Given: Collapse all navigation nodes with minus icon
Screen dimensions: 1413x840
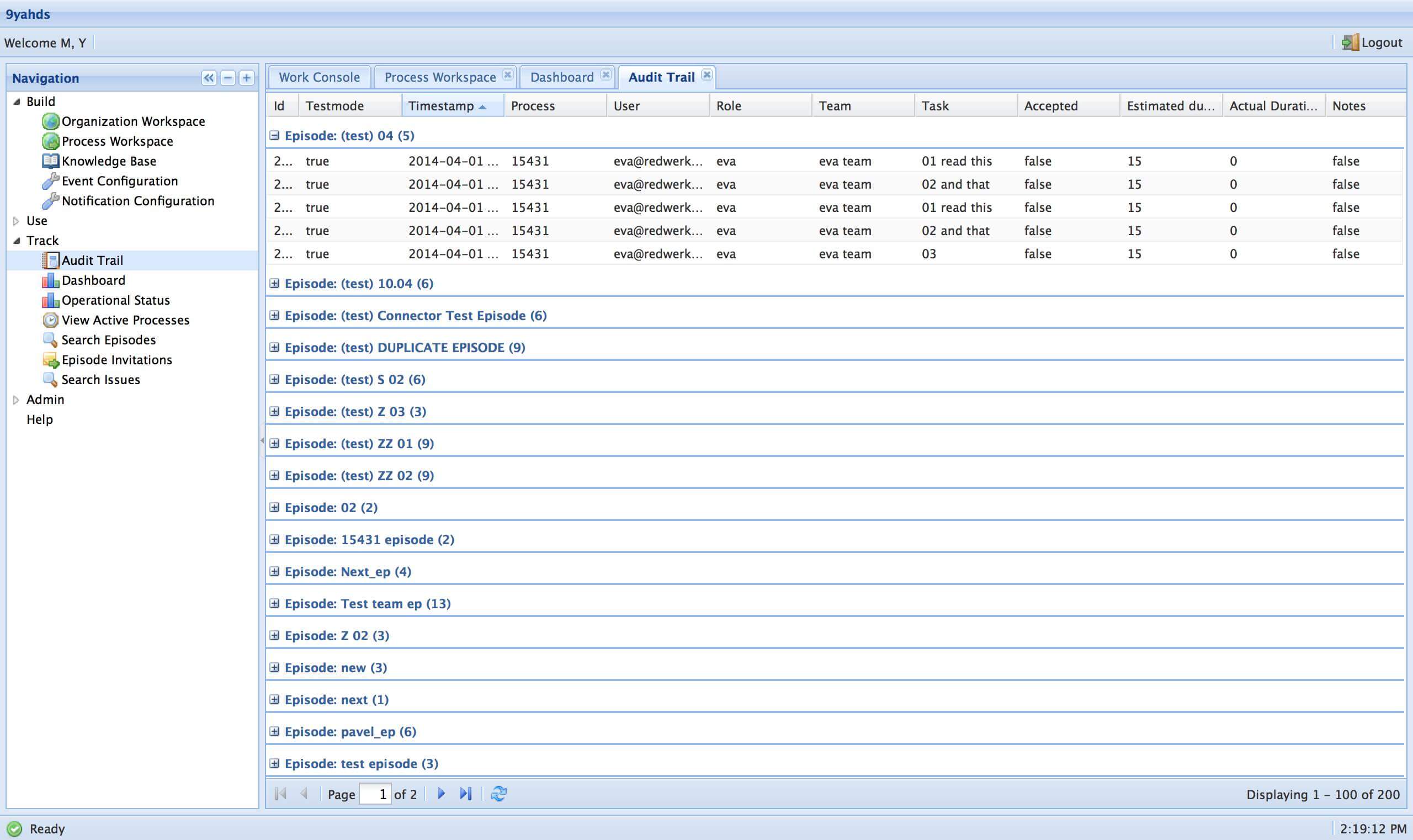Looking at the screenshot, I should (227, 78).
